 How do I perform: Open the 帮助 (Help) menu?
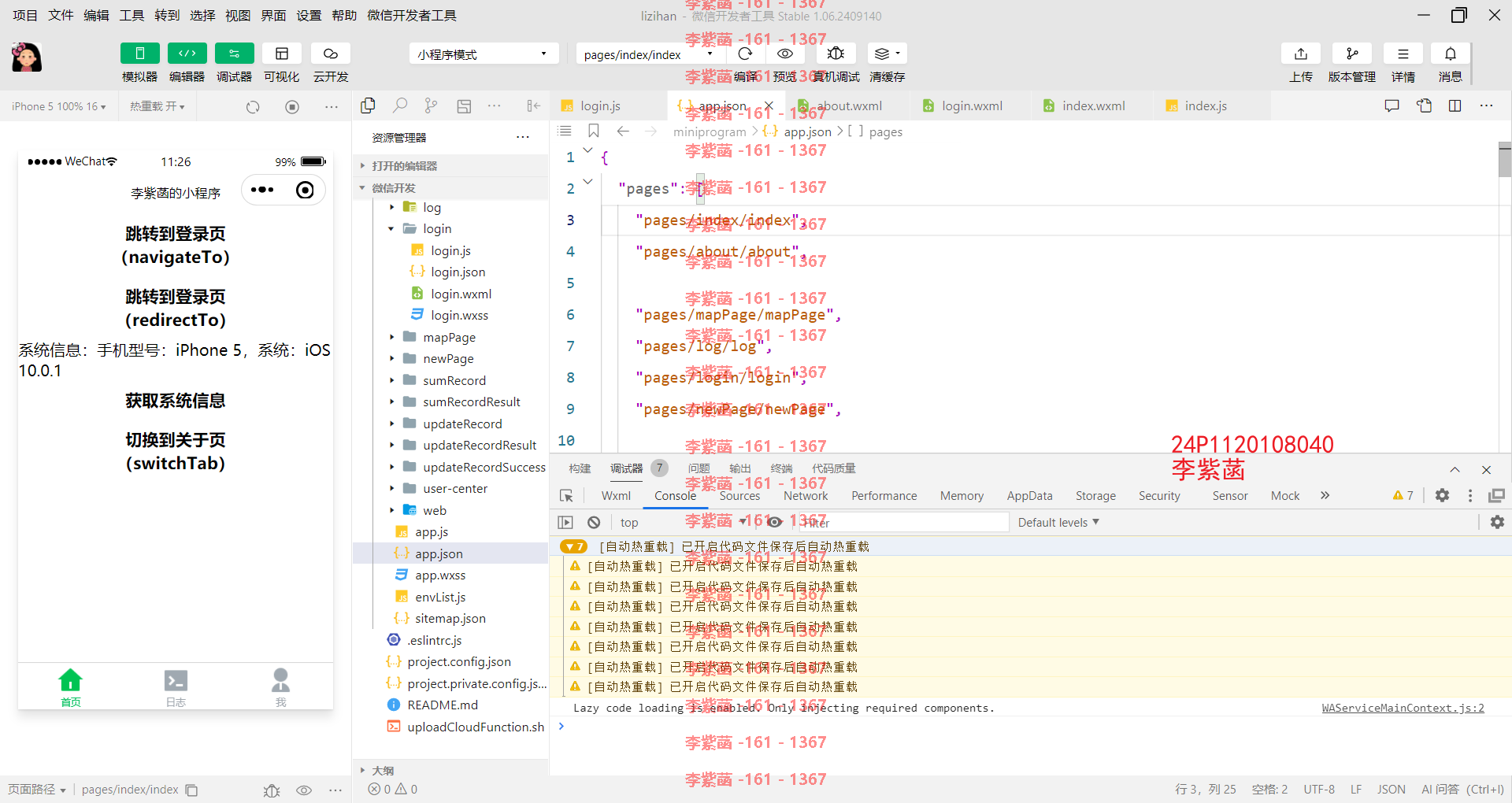click(344, 15)
